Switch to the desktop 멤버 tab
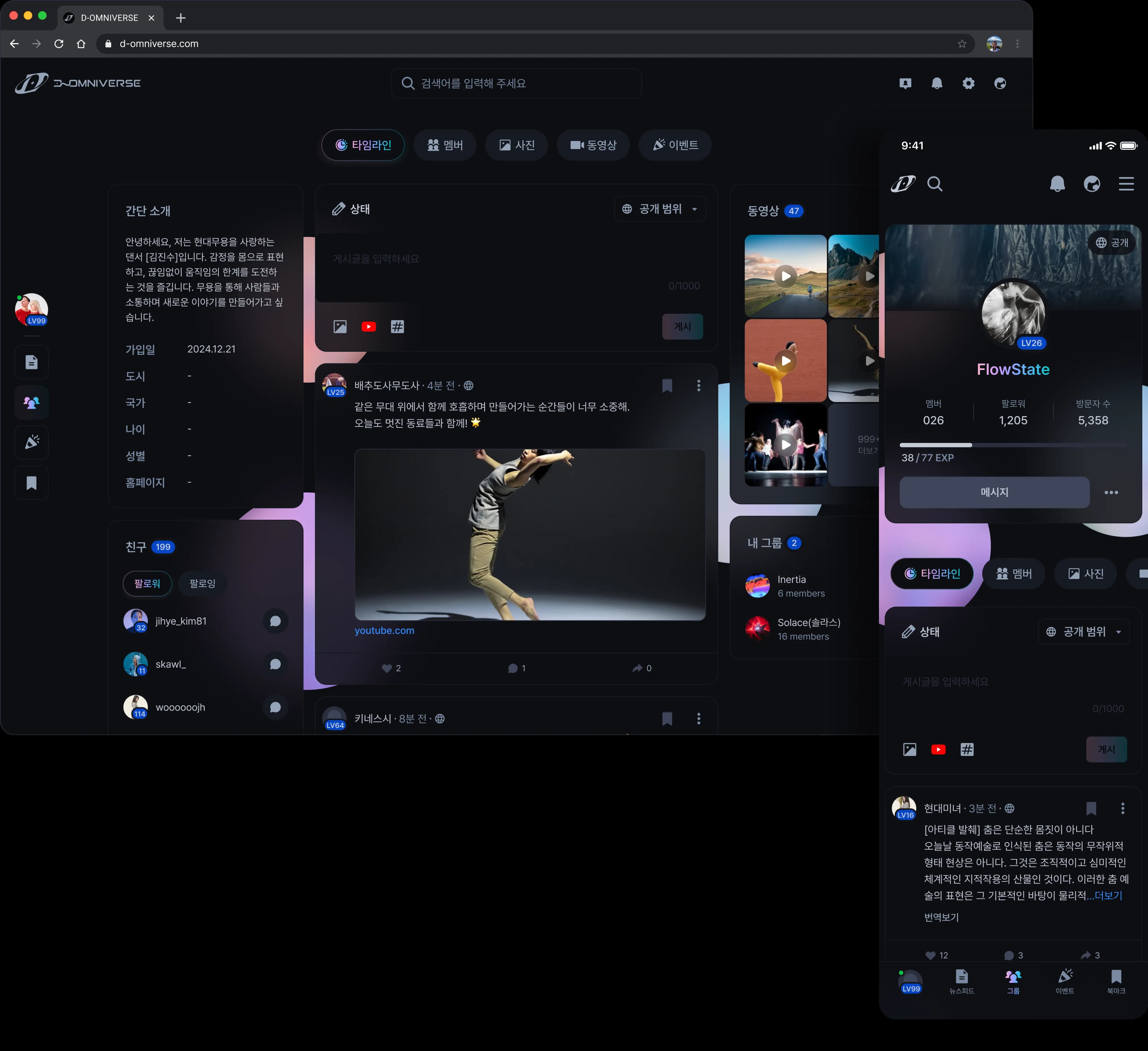 click(445, 145)
